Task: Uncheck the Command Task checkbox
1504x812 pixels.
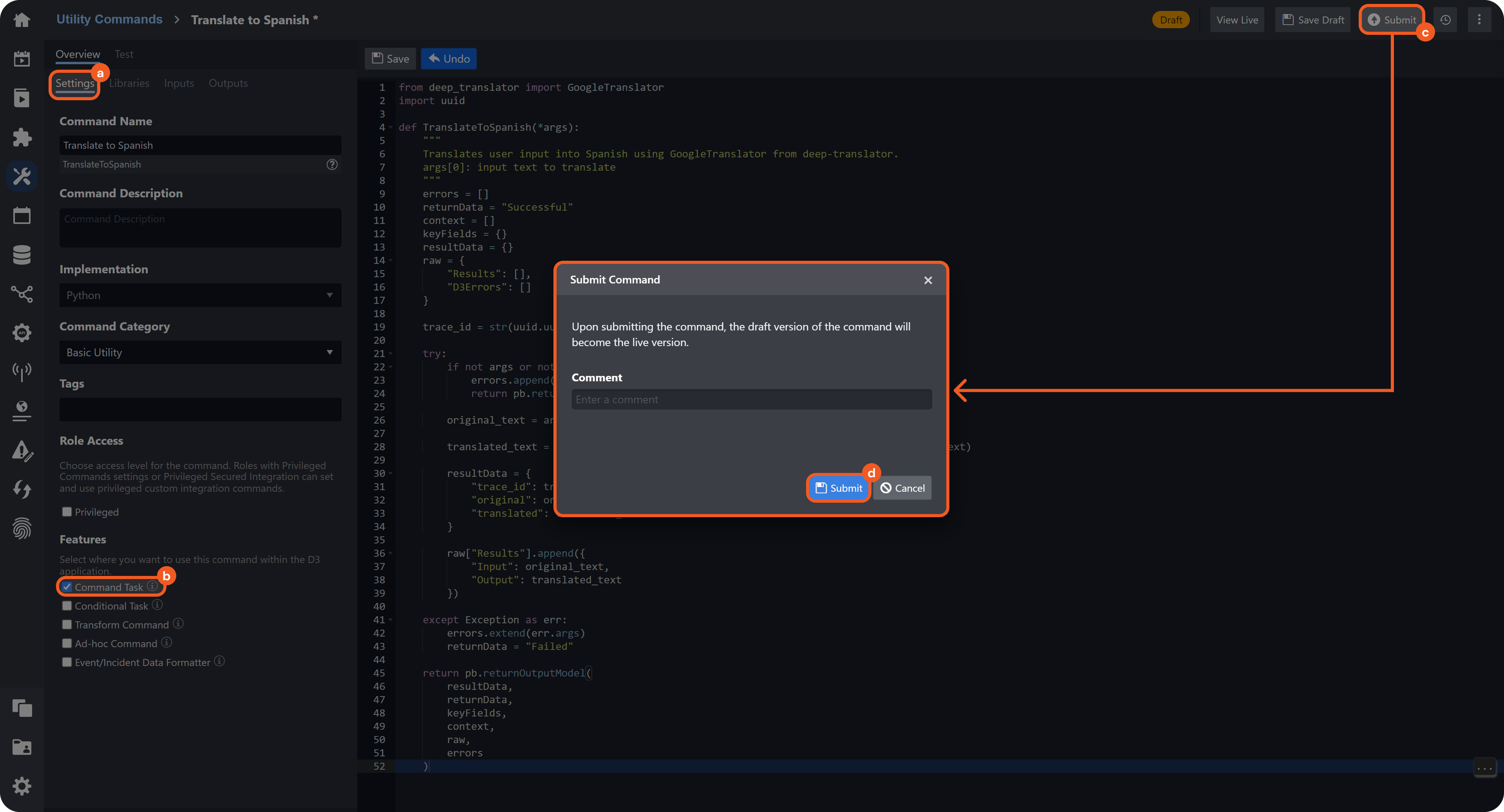Action: pyautogui.click(x=67, y=586)
